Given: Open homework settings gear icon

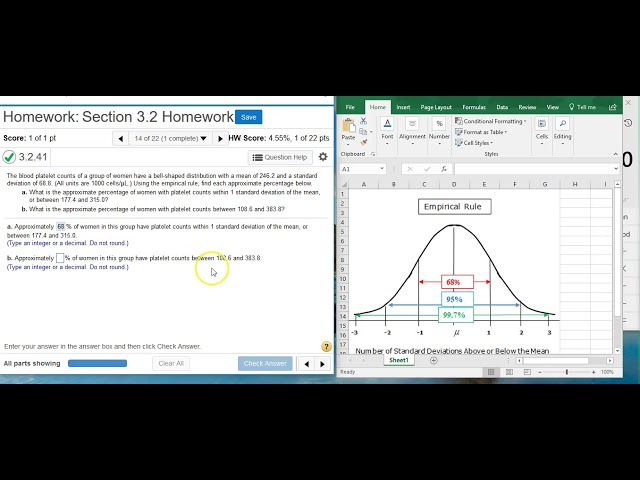Looking at the screenshot, I should click(x=323, y=157).
